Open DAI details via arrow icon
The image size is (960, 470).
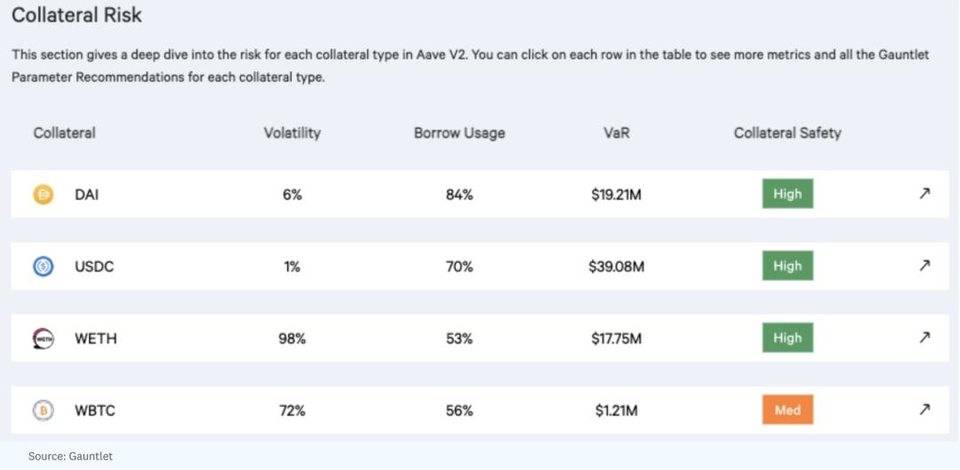(924, 193)
